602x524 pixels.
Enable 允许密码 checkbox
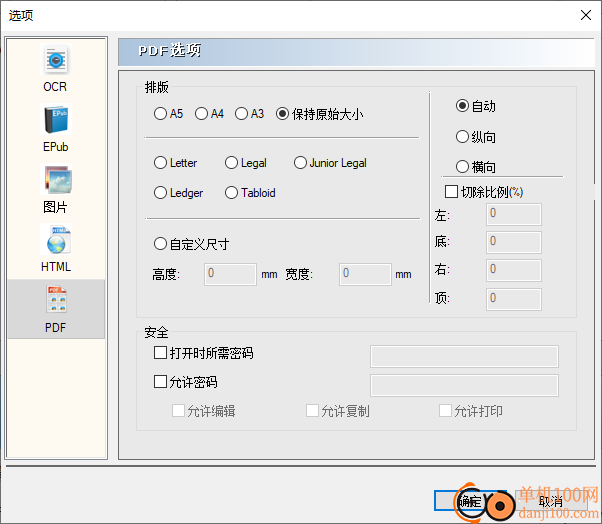tap(160, 382)
